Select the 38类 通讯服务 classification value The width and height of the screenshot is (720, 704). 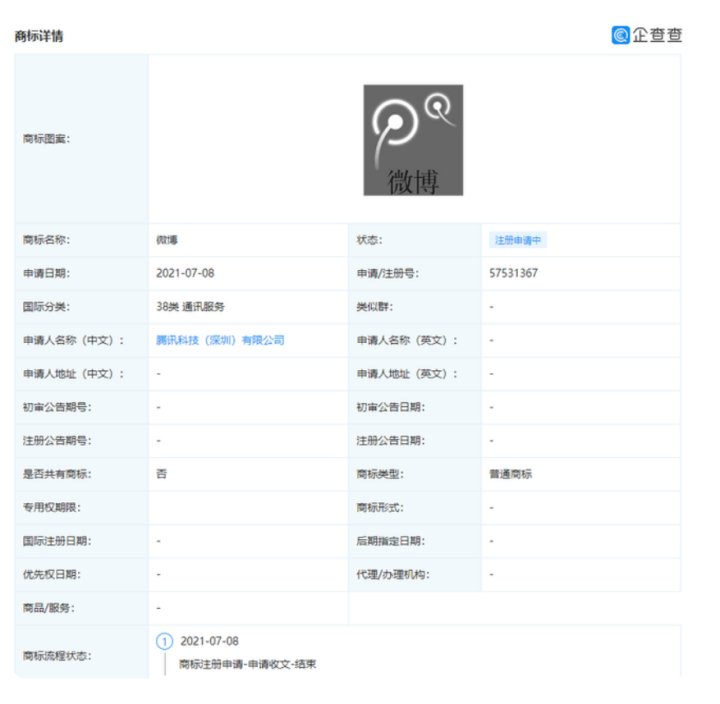tap(190, 307)
